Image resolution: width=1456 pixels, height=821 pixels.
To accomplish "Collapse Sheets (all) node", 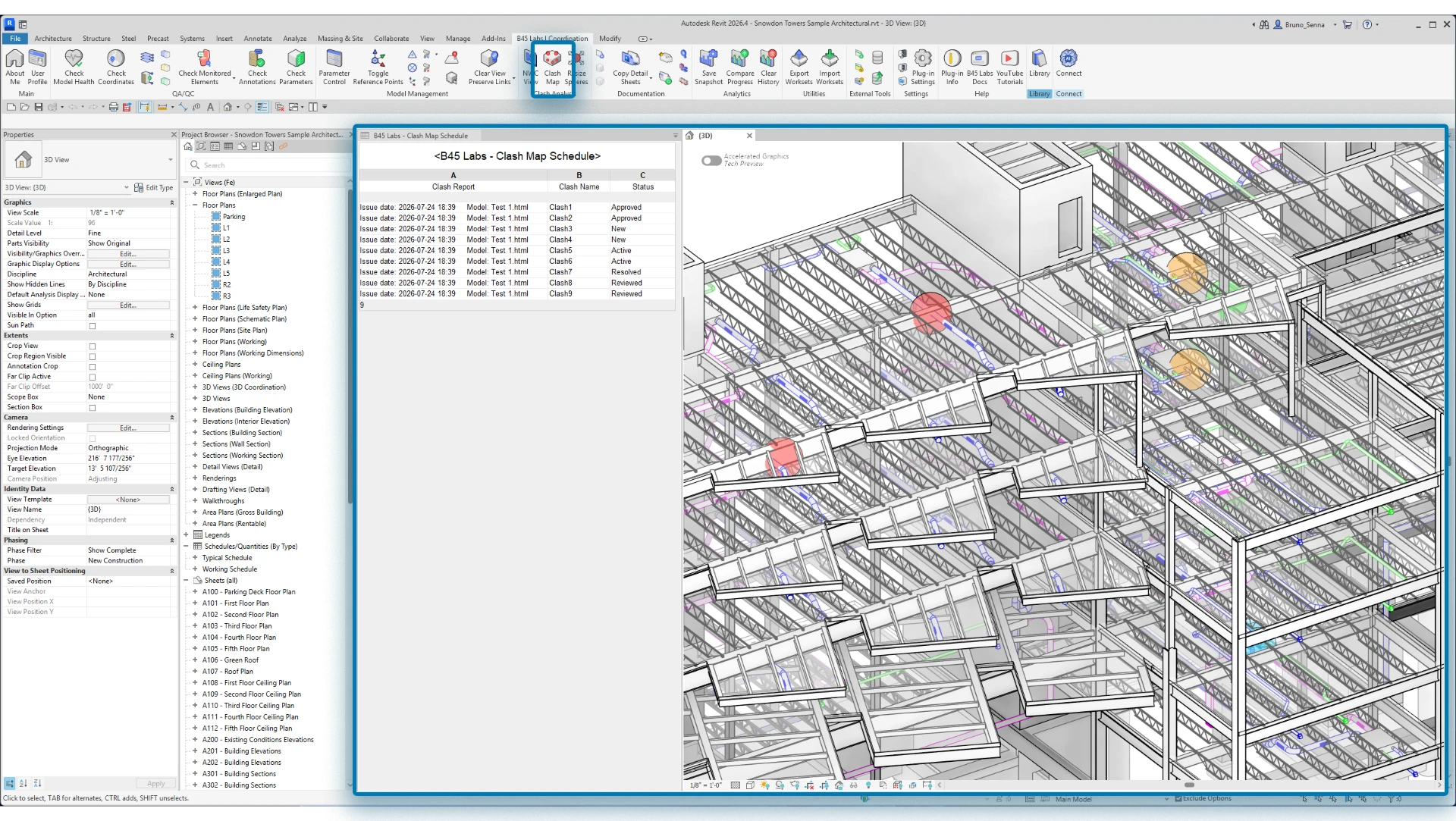I will [186, 581].
